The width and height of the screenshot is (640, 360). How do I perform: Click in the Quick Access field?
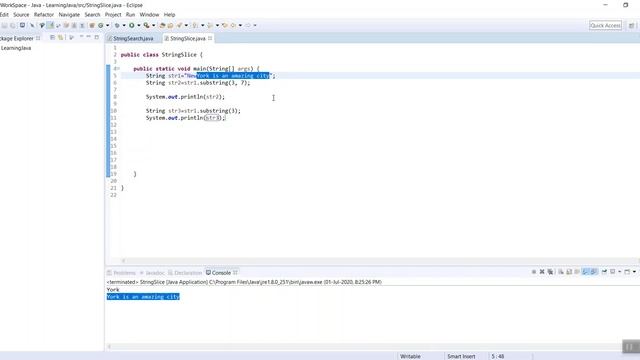click(x=605, y=25)
